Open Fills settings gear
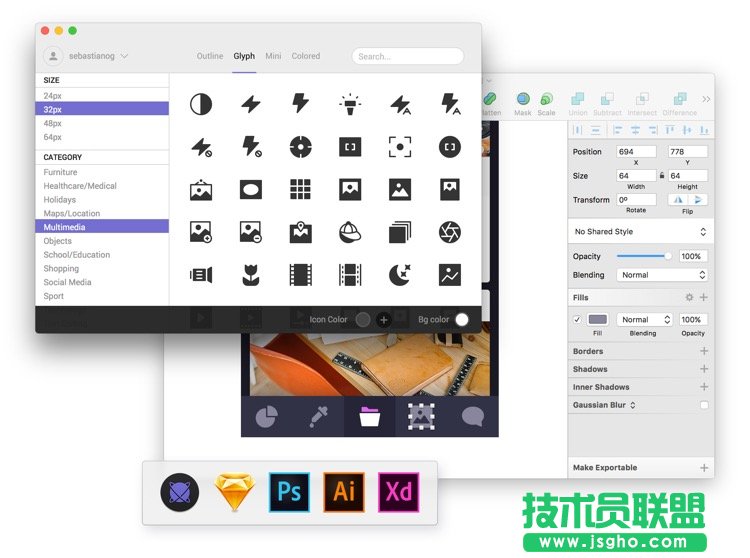 tap(689, 297)
